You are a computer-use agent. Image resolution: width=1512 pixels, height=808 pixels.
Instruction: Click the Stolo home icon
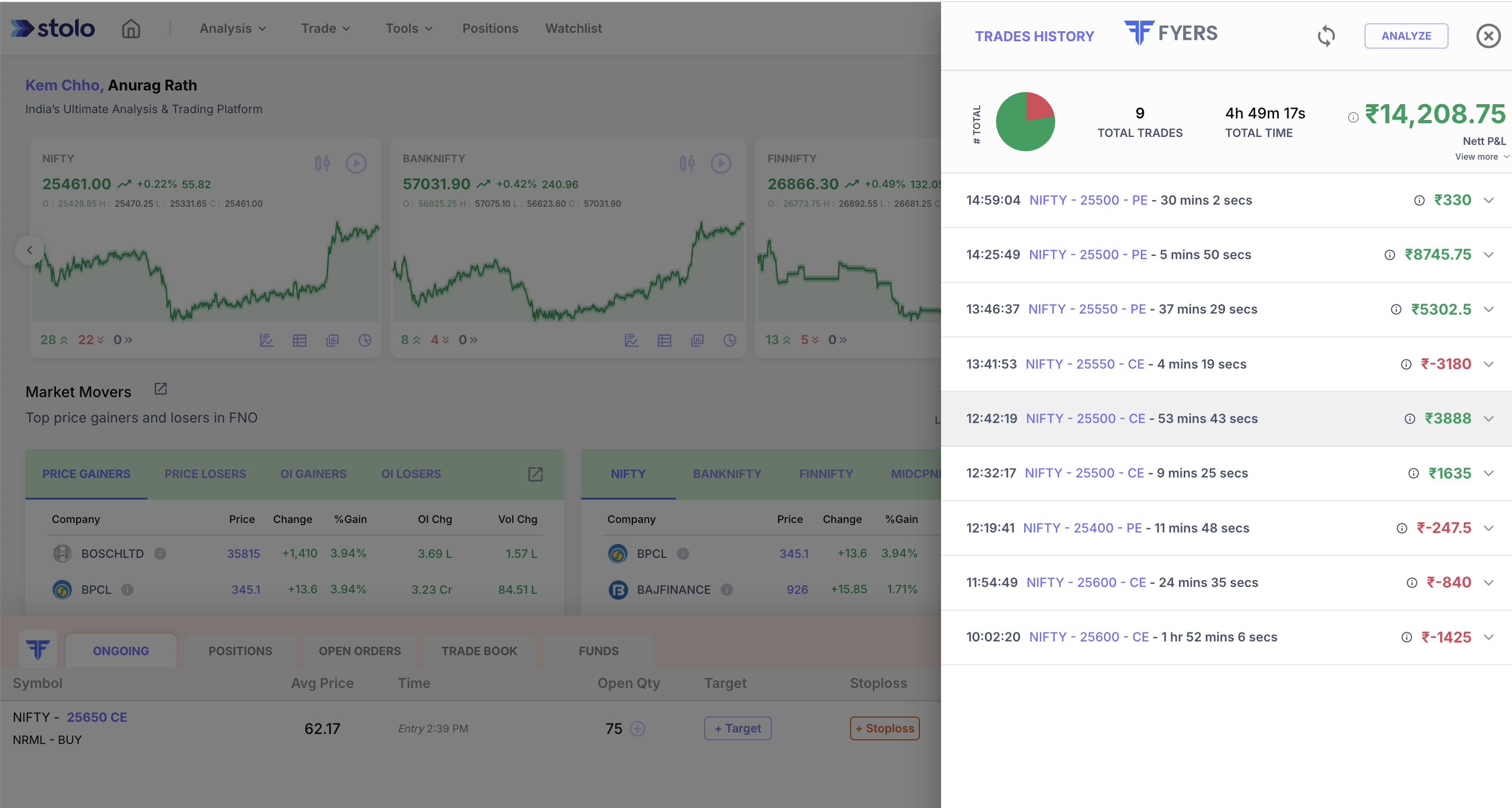(x=131, y=28)
